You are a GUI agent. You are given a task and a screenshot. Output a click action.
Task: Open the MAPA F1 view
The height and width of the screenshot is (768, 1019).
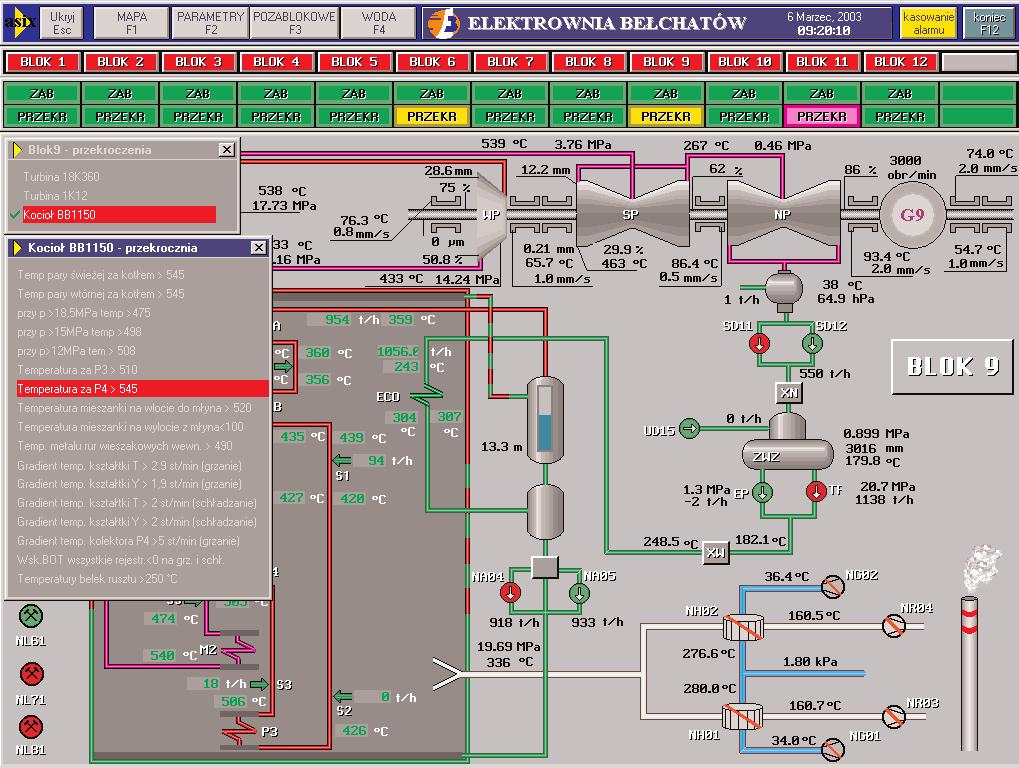coord(132,23)
